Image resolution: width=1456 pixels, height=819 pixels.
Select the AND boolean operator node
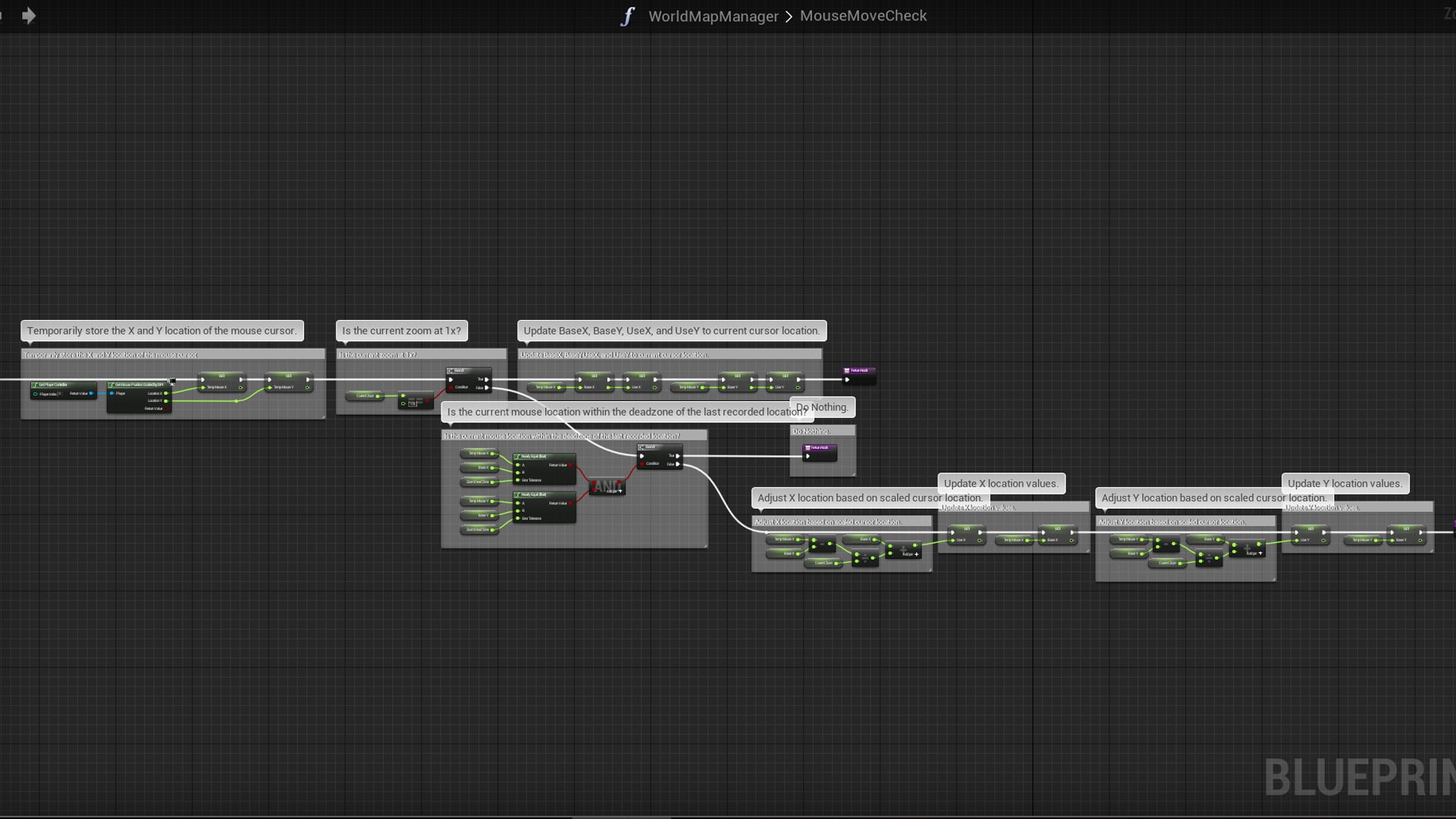(605, 485)
